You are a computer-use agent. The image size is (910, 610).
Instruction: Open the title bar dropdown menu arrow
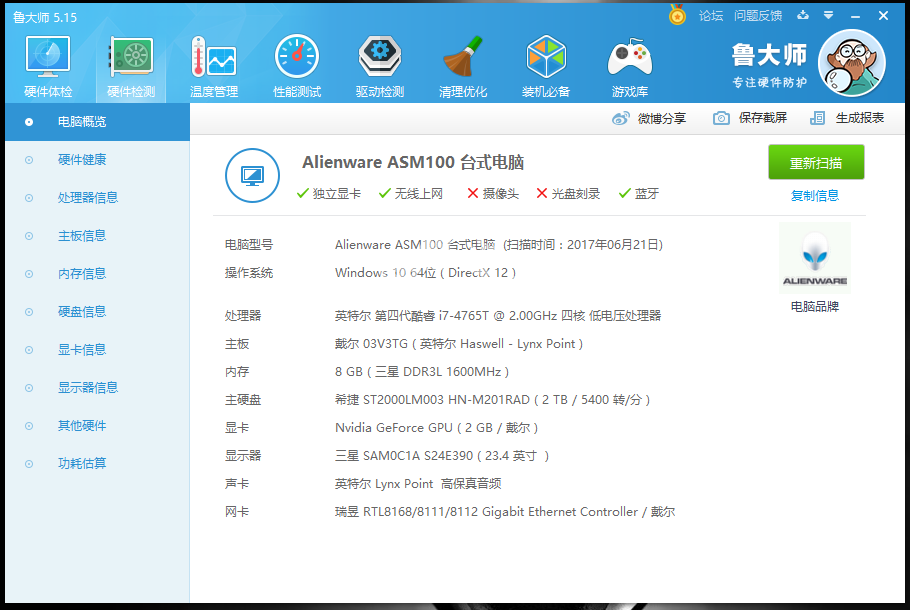[828, 16]
